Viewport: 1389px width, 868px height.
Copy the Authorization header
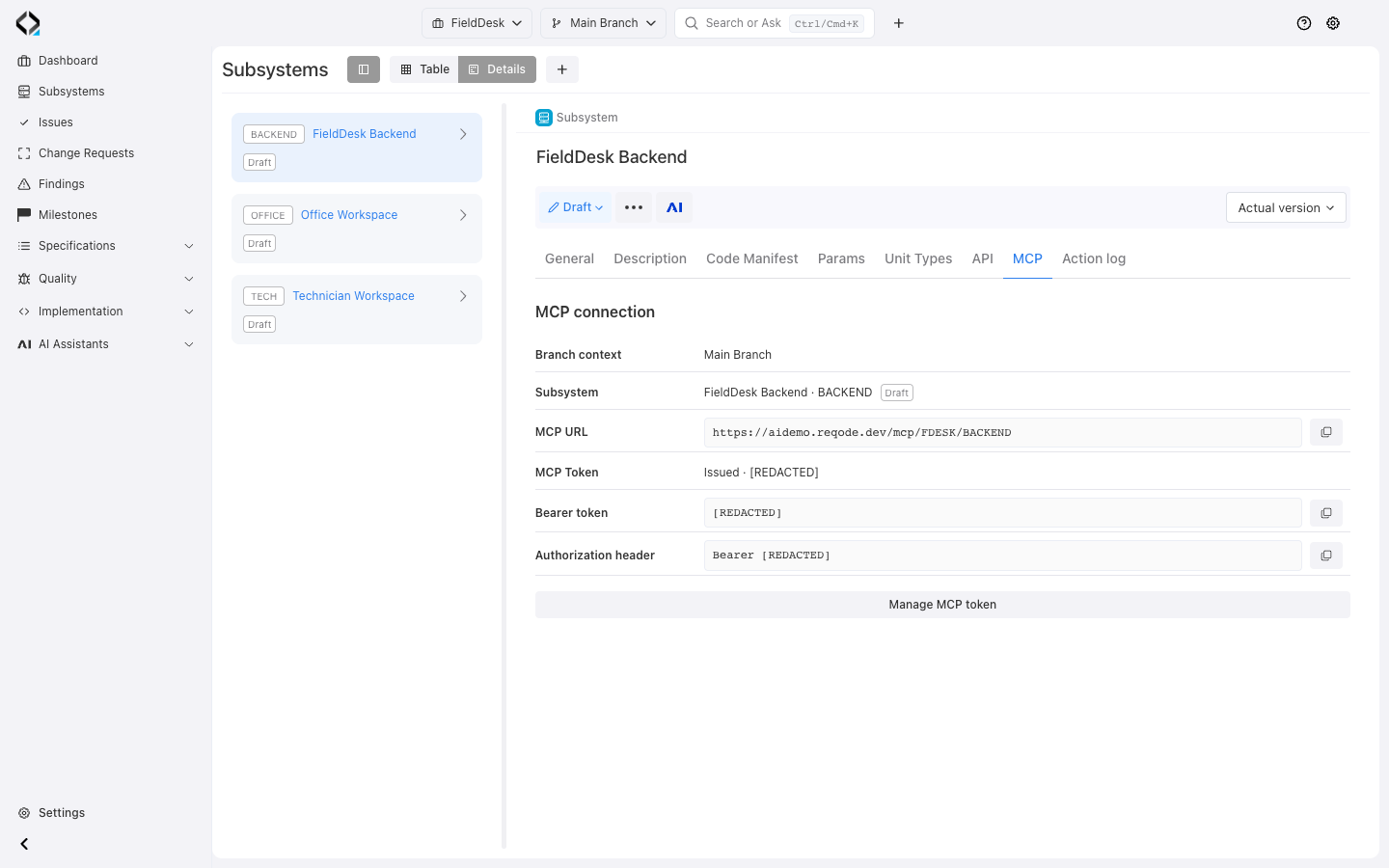pyautogui.click(x=1326, y=556)
